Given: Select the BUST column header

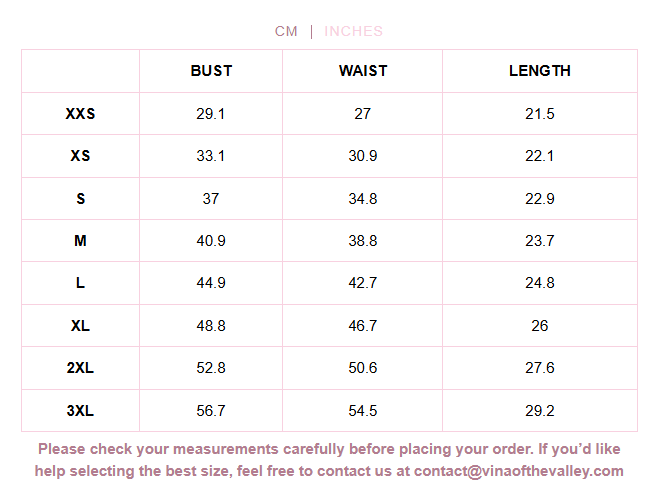Looking at the screenshot, I should 211,71.
